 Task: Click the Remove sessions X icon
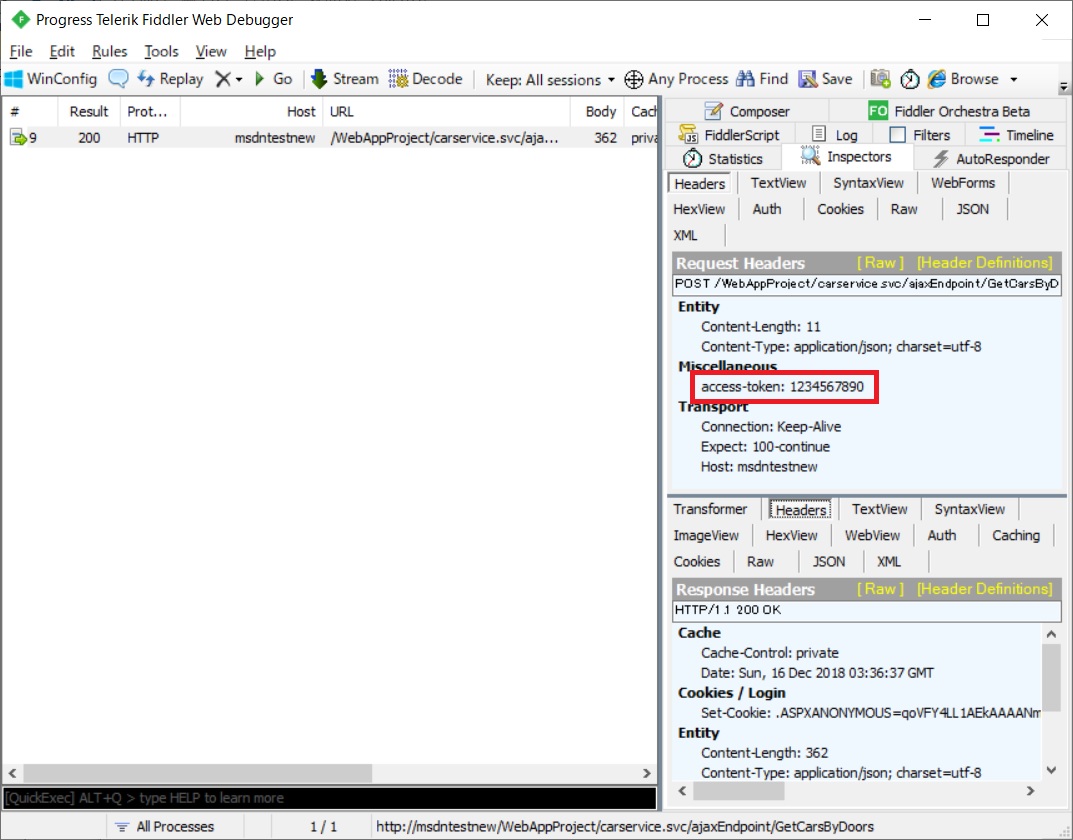222,79
